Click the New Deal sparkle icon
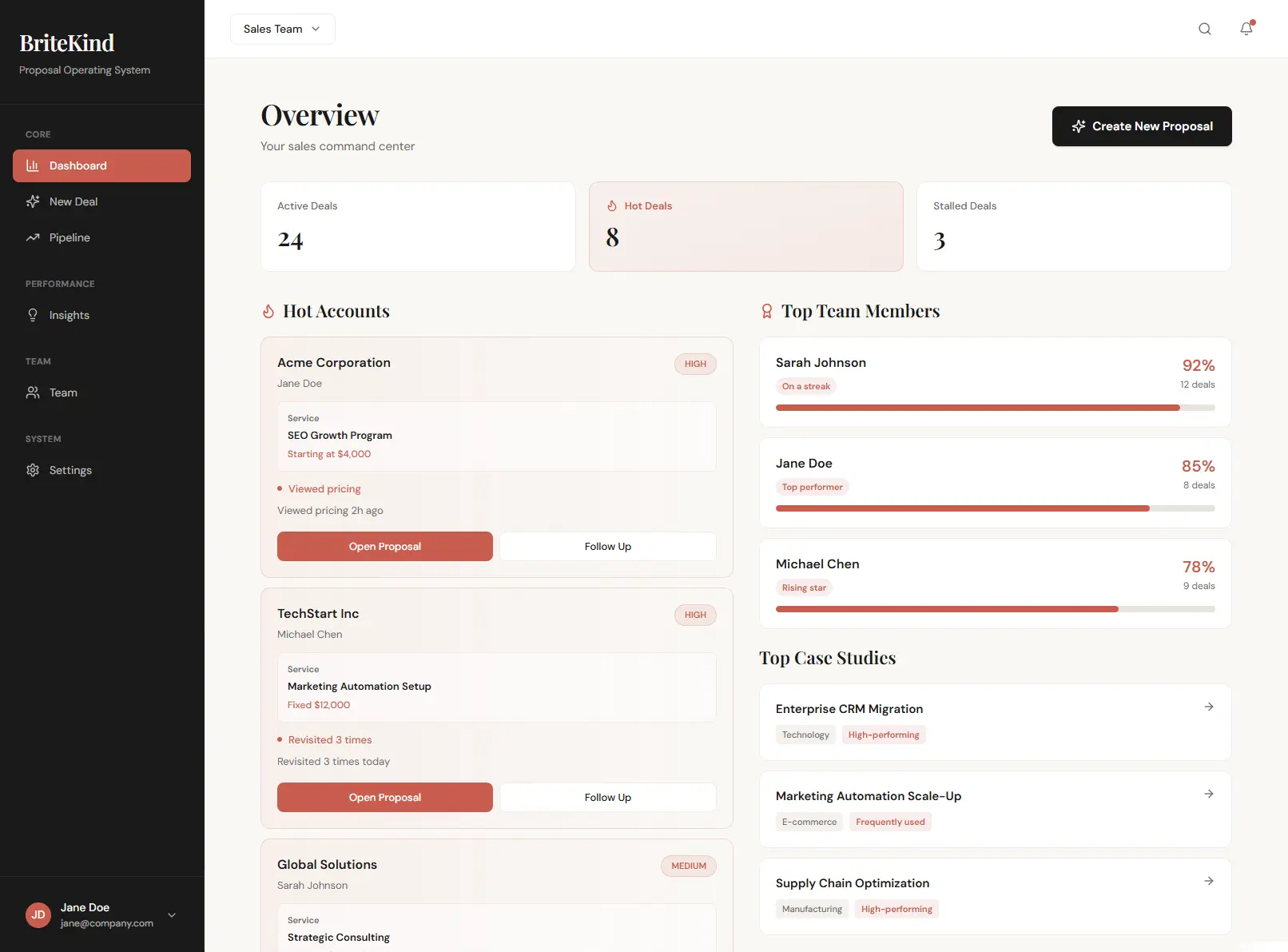 pos(33,201)
